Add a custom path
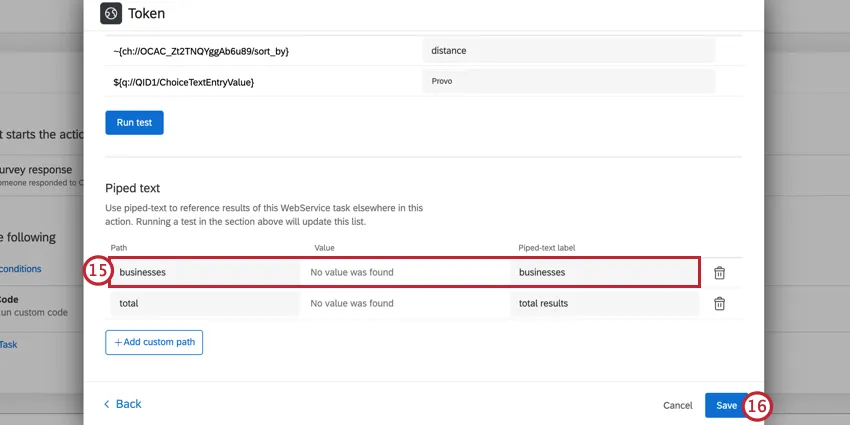850x425 pixels. [x=154, y=342]
